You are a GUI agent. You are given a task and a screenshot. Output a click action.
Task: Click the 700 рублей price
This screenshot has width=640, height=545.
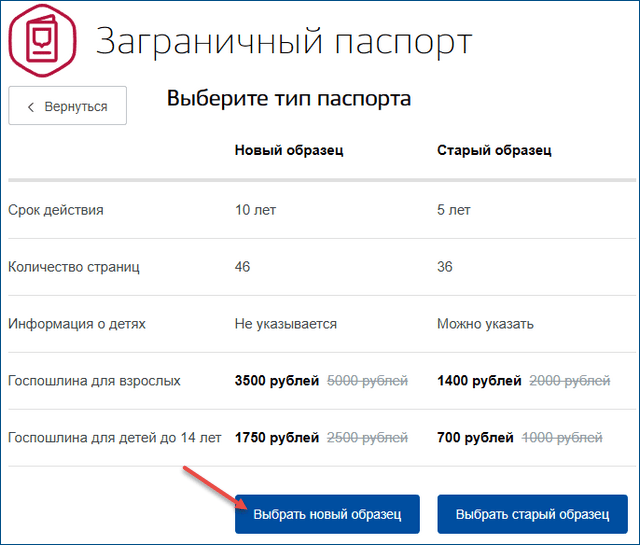click(x=475, y=438)
